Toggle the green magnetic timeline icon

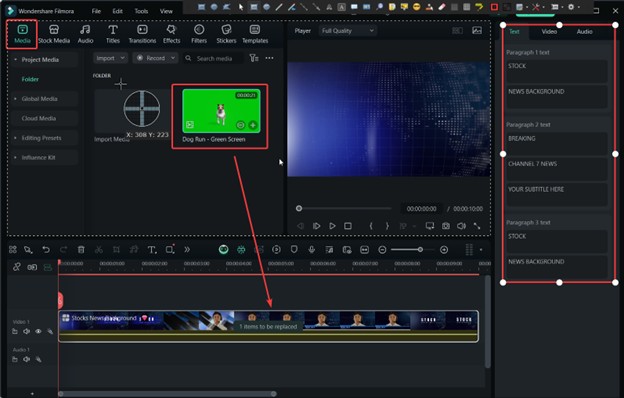(48, 267)
